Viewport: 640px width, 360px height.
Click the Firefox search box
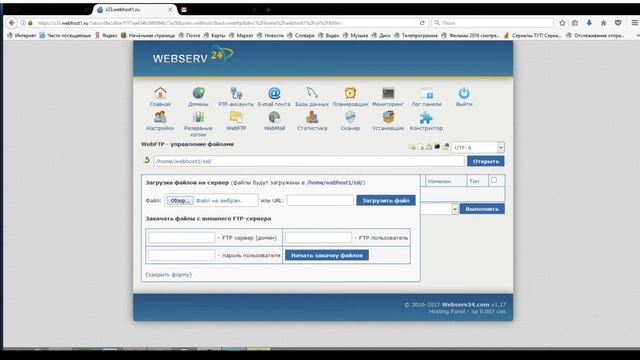493,23
